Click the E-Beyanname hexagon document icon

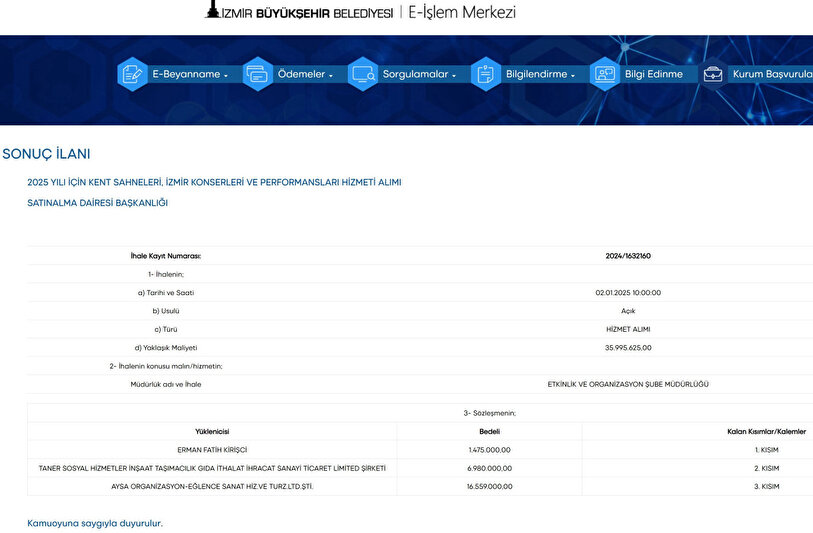tap(132, 74)
